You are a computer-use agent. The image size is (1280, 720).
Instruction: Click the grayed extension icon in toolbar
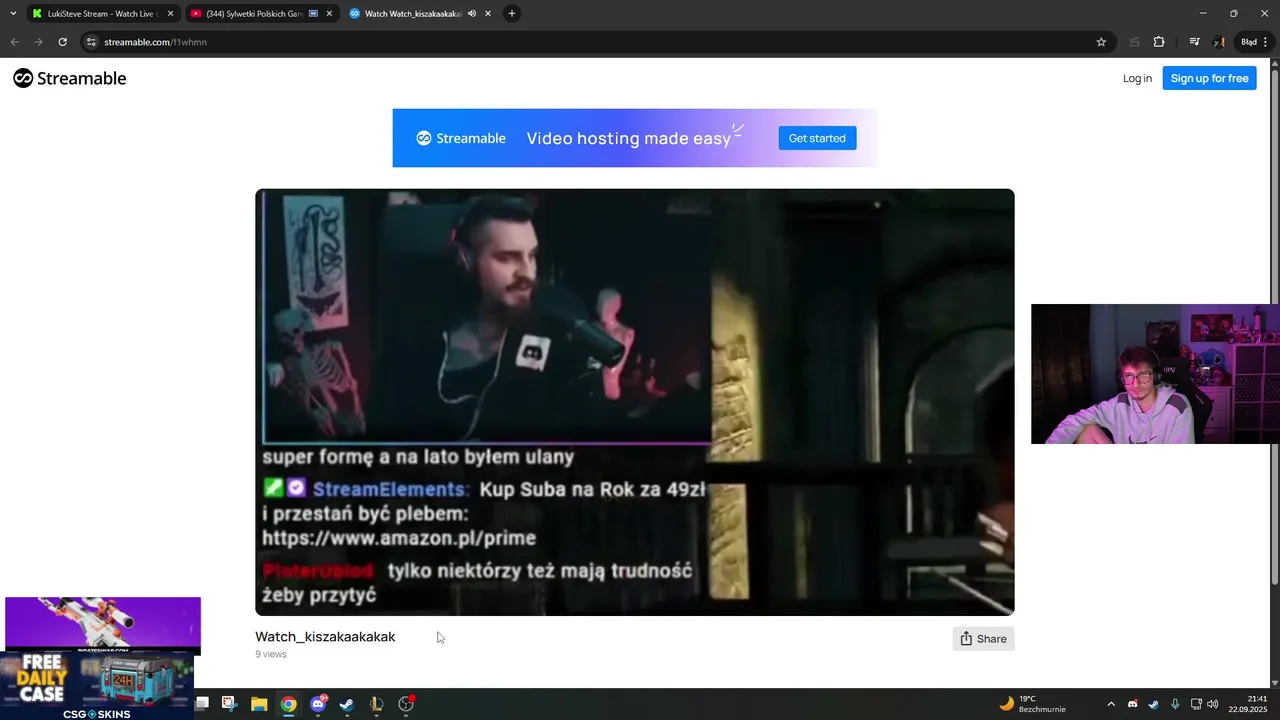tap(1134, 42)
